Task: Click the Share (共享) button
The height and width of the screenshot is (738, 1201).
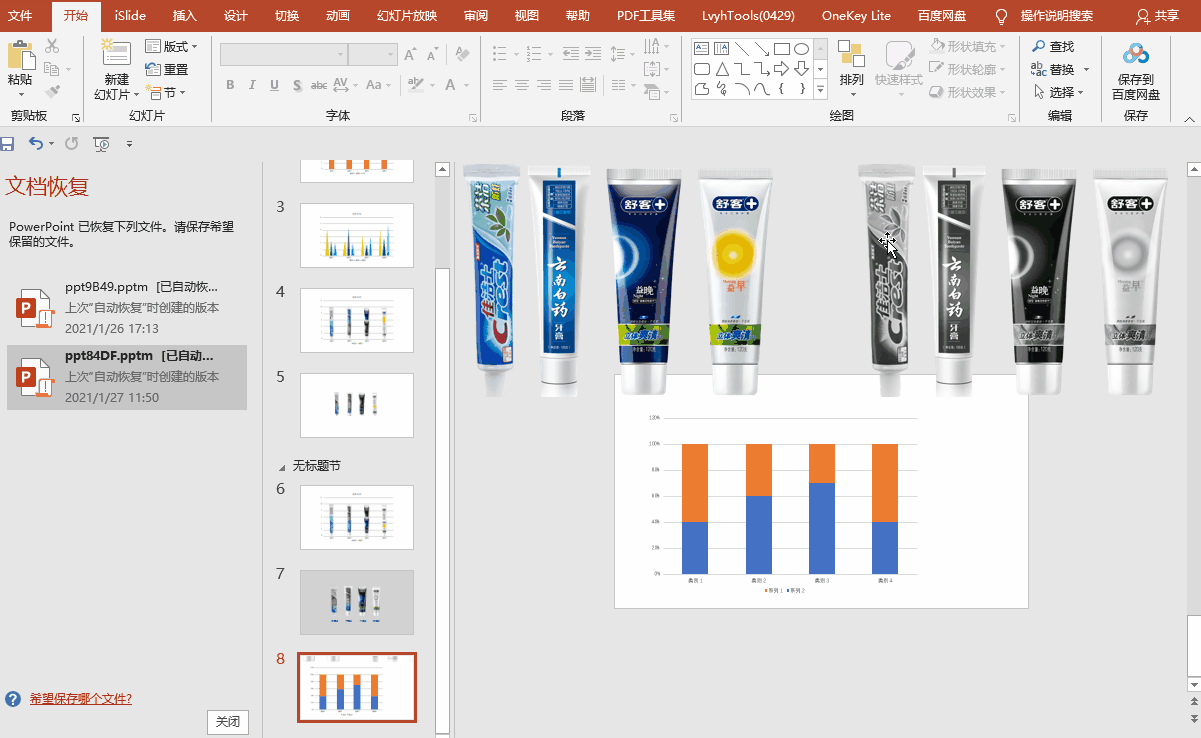Action: pyautogui.click(x=1158, y=16)
